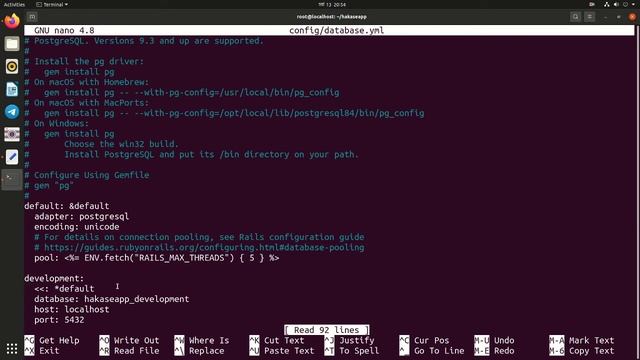Click the "connection pooling" comment line
This screenshot has width=640, height=360.
[x=199, y=237]
